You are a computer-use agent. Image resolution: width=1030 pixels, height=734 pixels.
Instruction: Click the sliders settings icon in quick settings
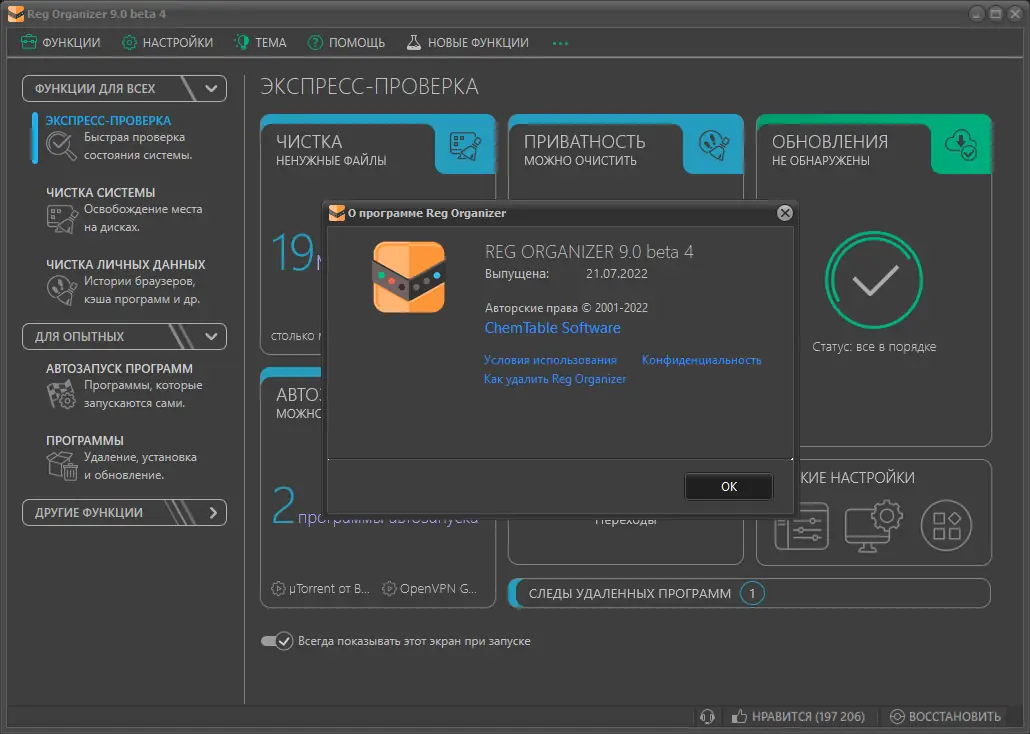click(x=801, y=526)
